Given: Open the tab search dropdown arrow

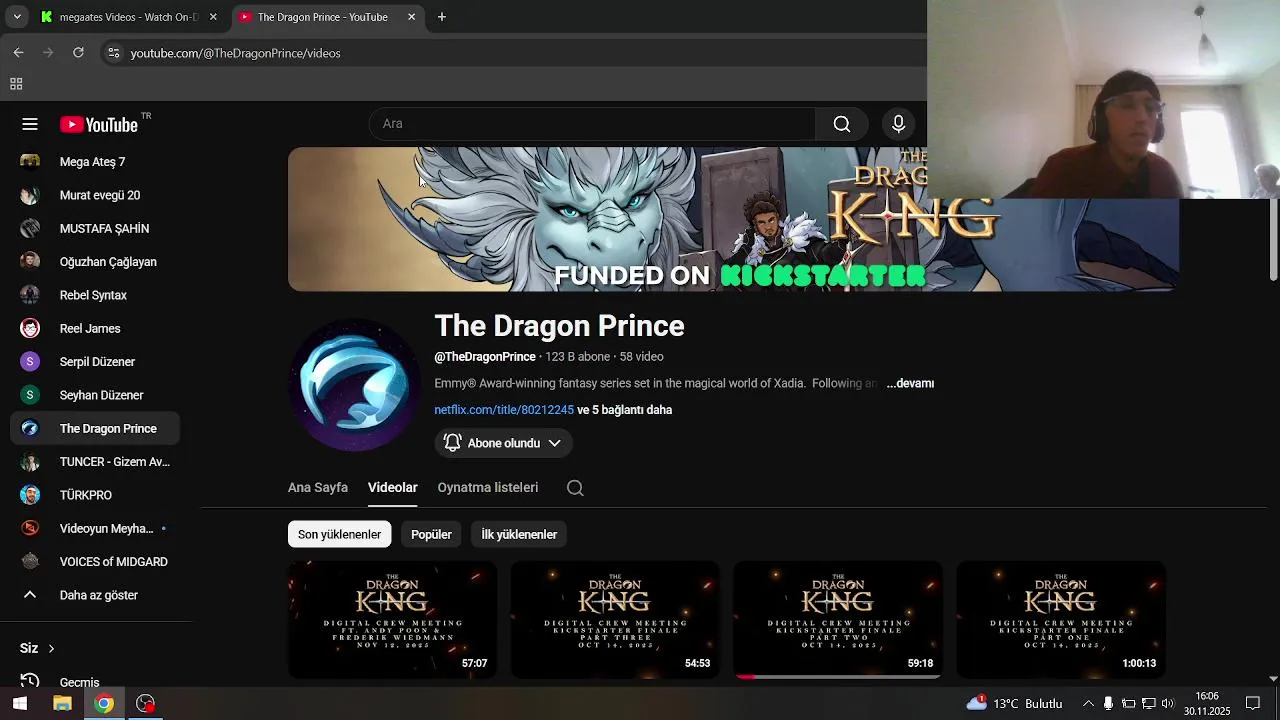Looking at the screenshot, I should pos(17,17).
